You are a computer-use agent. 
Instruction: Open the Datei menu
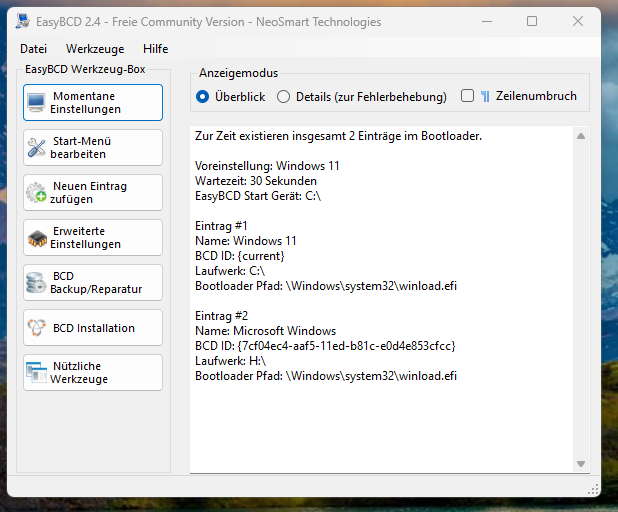click(x=34, y=49)
